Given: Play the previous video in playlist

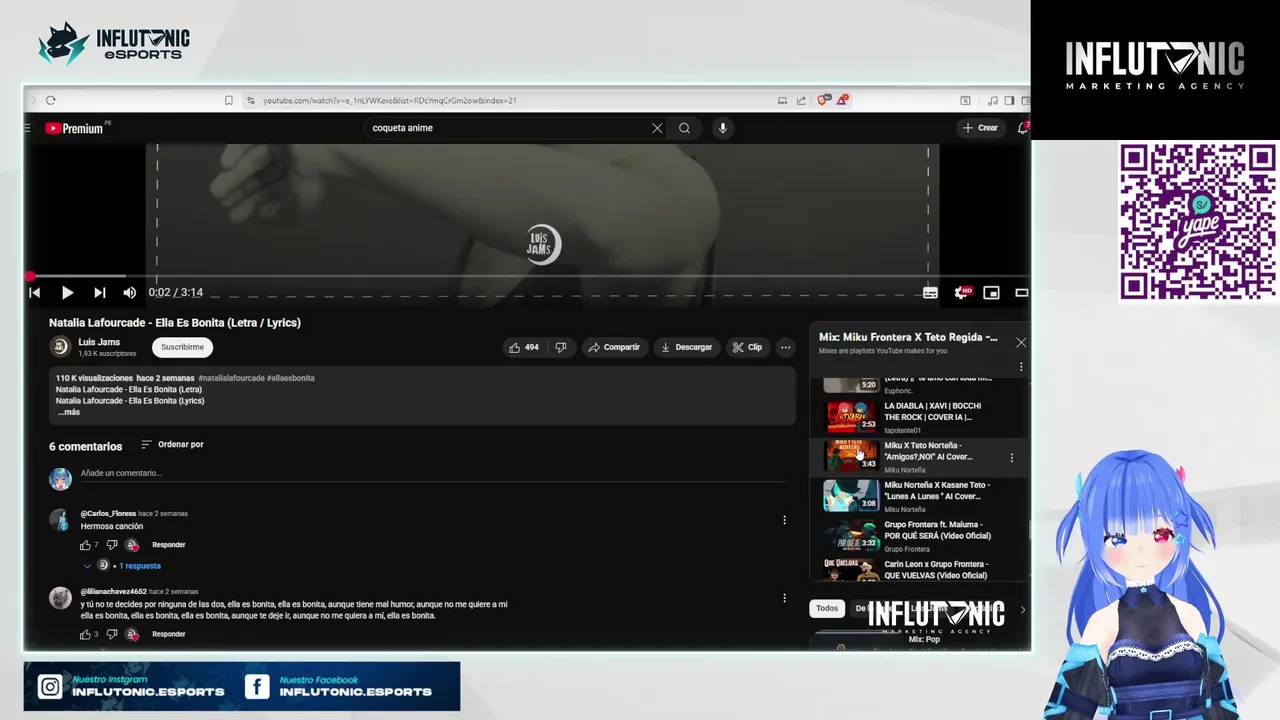Looking at the screenshot, I should (34, 293).
